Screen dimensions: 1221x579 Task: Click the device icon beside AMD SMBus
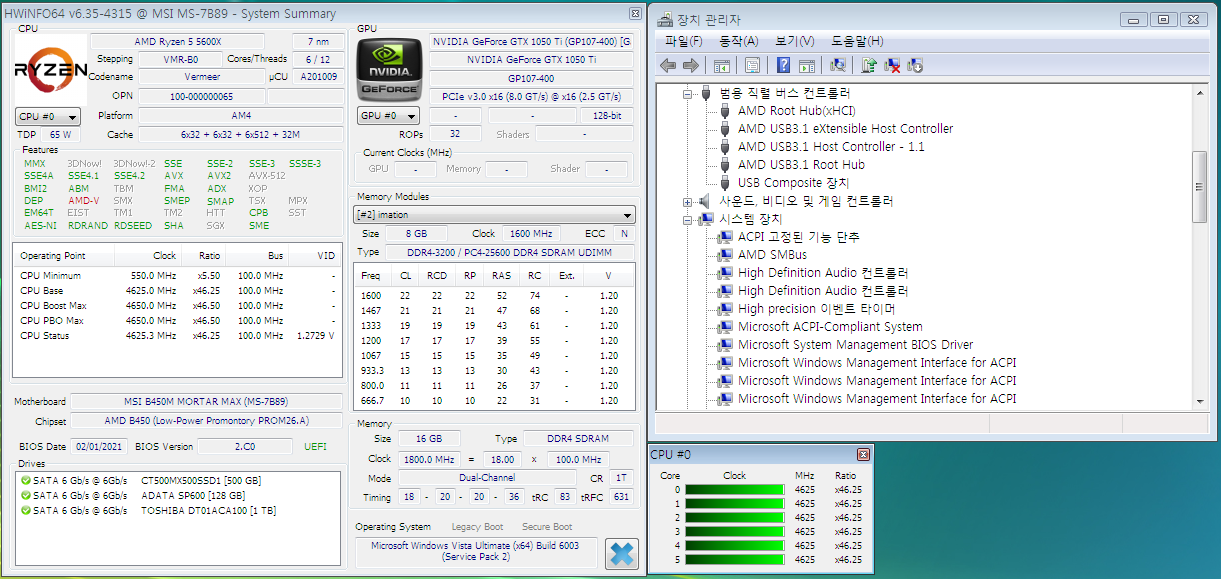pos(726,255)
